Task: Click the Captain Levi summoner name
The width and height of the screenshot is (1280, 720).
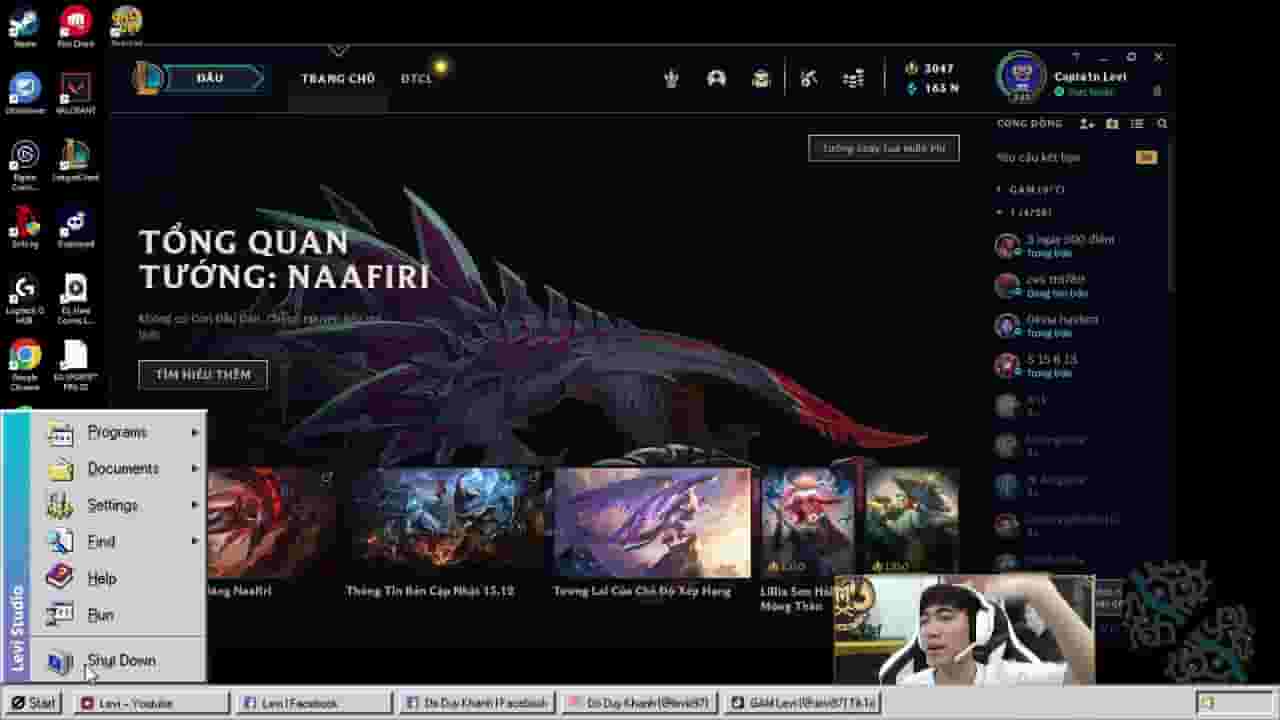Action: point(1090,76)
